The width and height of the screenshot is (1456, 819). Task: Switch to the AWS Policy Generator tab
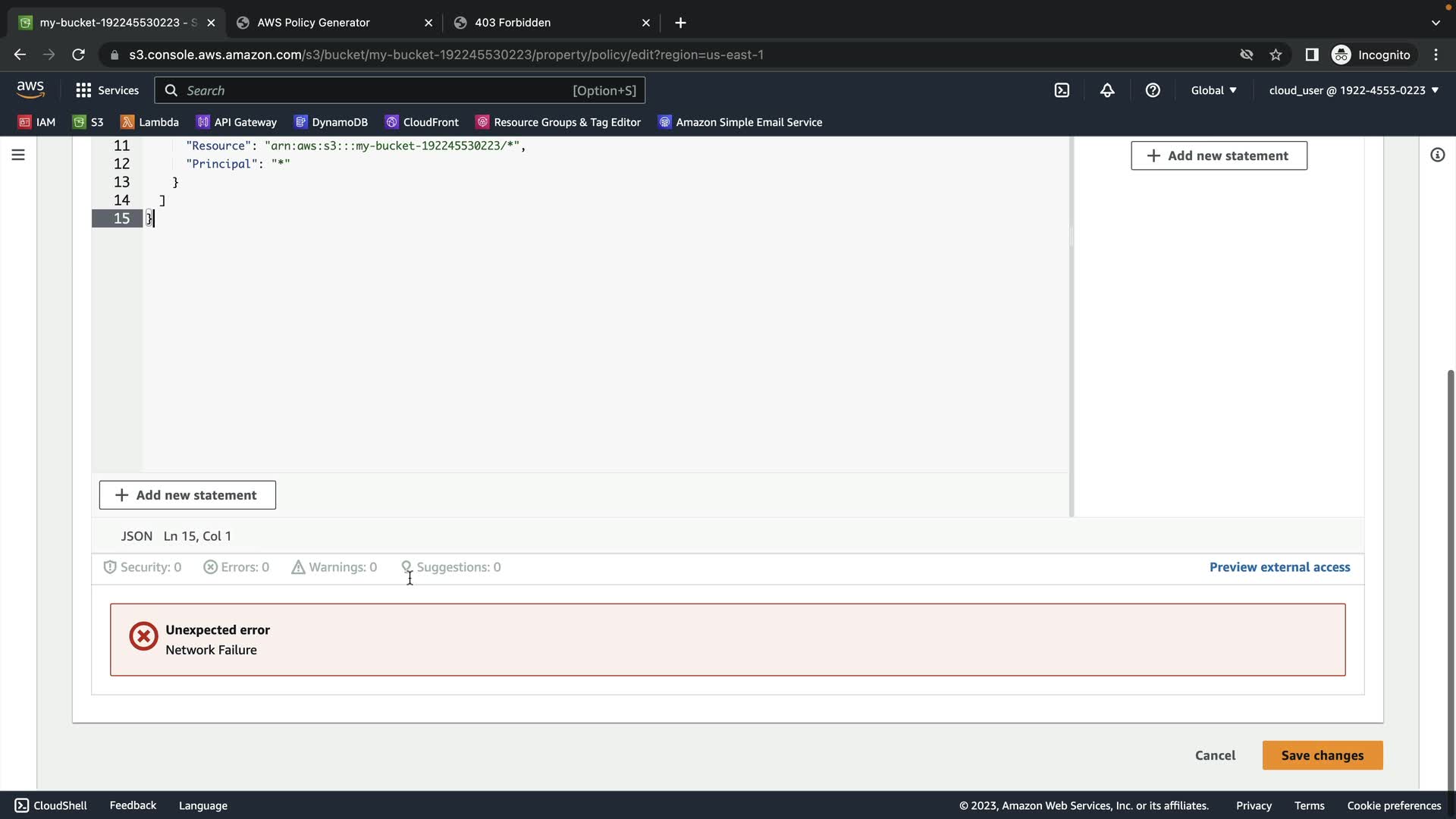coord(313,23)
